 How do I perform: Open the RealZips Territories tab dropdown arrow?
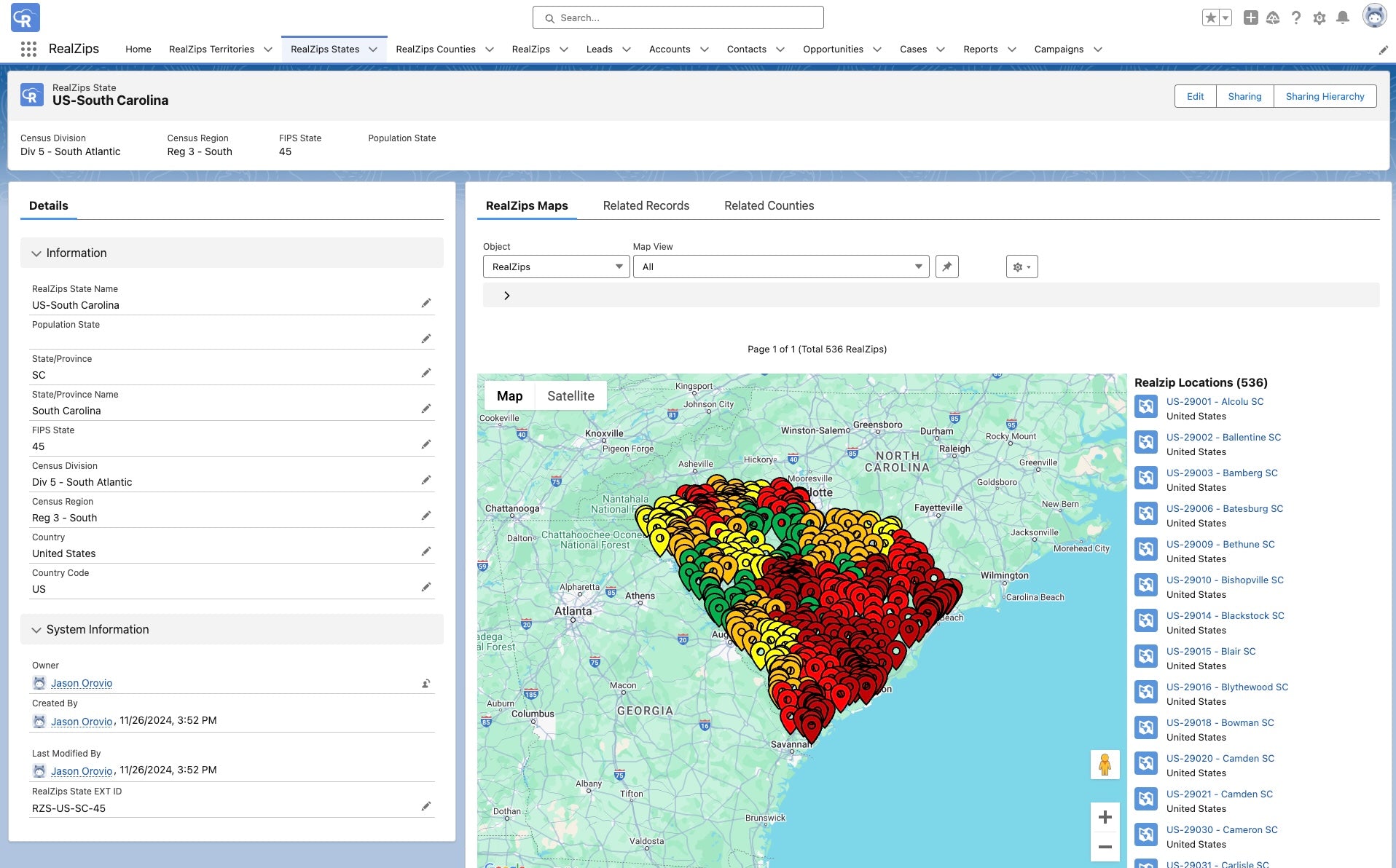tap(268, 50)
